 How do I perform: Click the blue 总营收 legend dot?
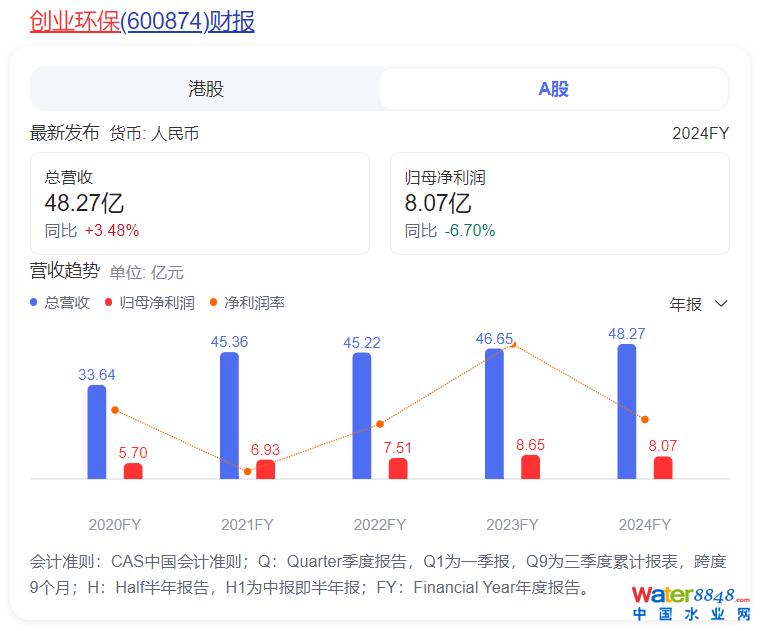click(x=35, y=302)
